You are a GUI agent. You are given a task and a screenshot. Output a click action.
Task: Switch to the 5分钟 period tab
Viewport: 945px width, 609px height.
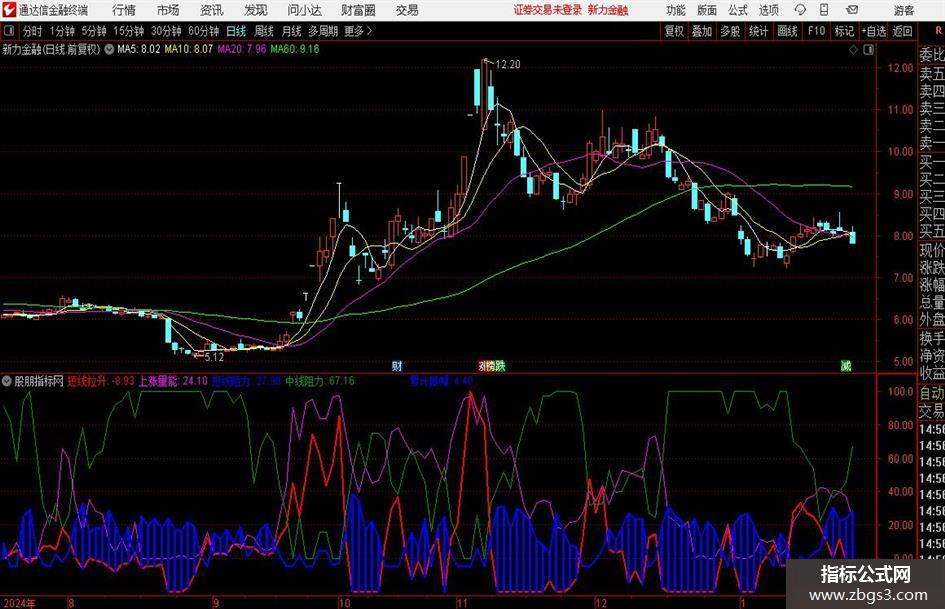tap(94, 31)
